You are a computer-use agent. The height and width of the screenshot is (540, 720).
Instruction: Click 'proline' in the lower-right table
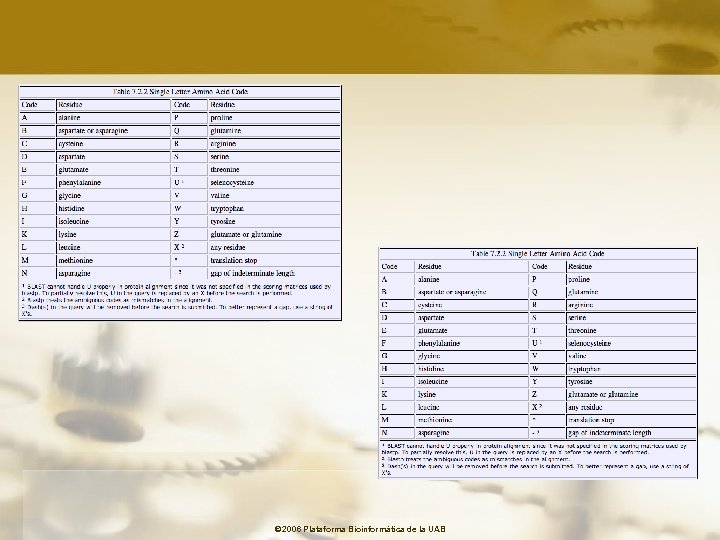579,279
